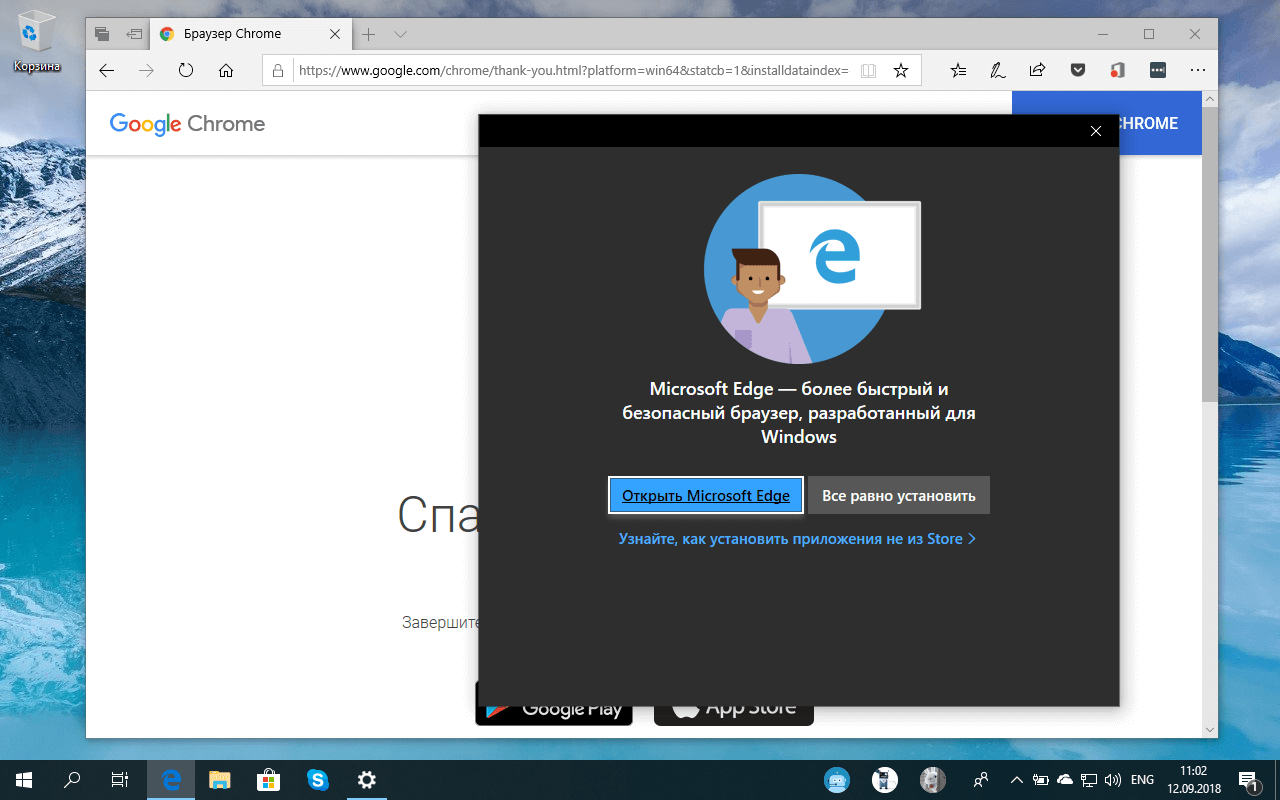The image size is (1280, 800).
Task: Open the Favorites hub icon
Action: [959, 70]
